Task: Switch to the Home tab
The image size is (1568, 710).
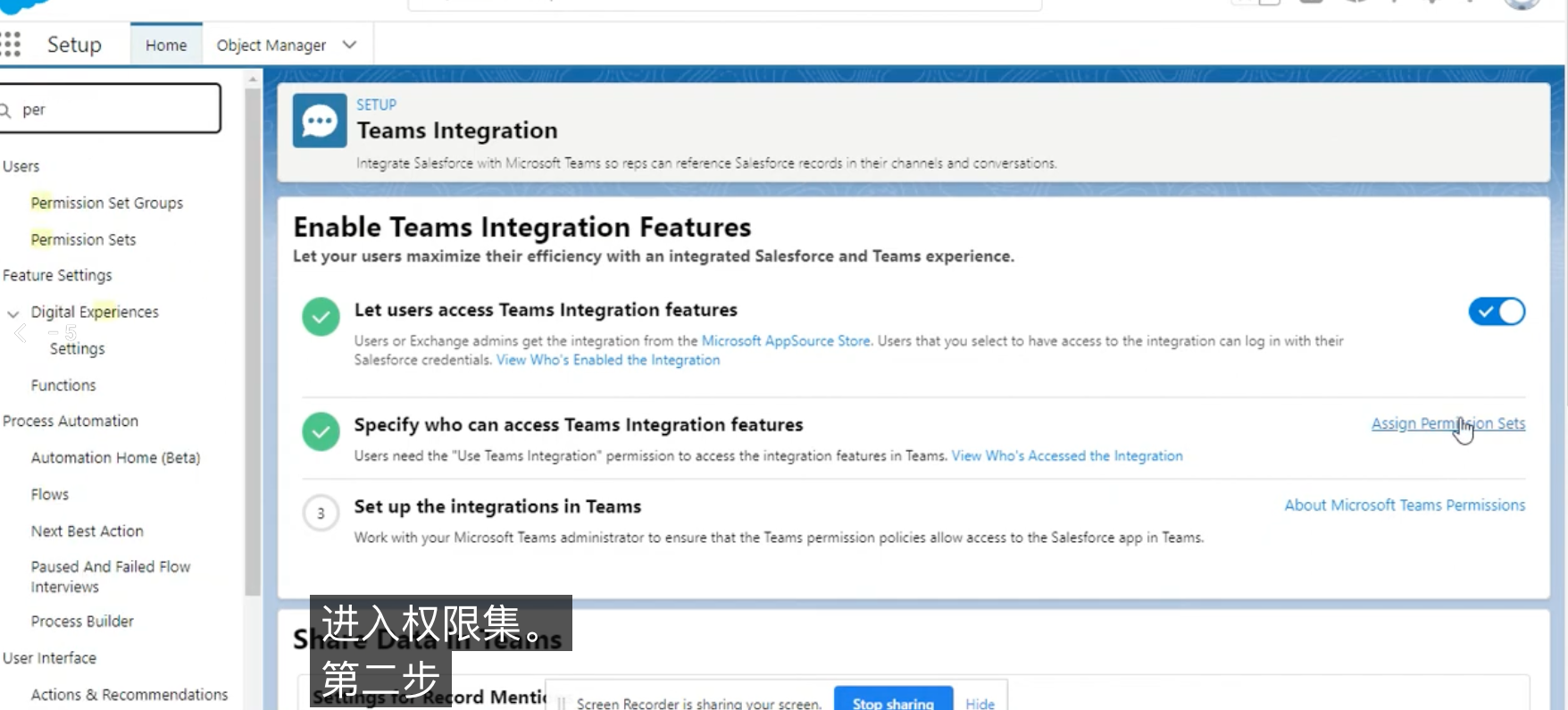Action: pos(166,45)
